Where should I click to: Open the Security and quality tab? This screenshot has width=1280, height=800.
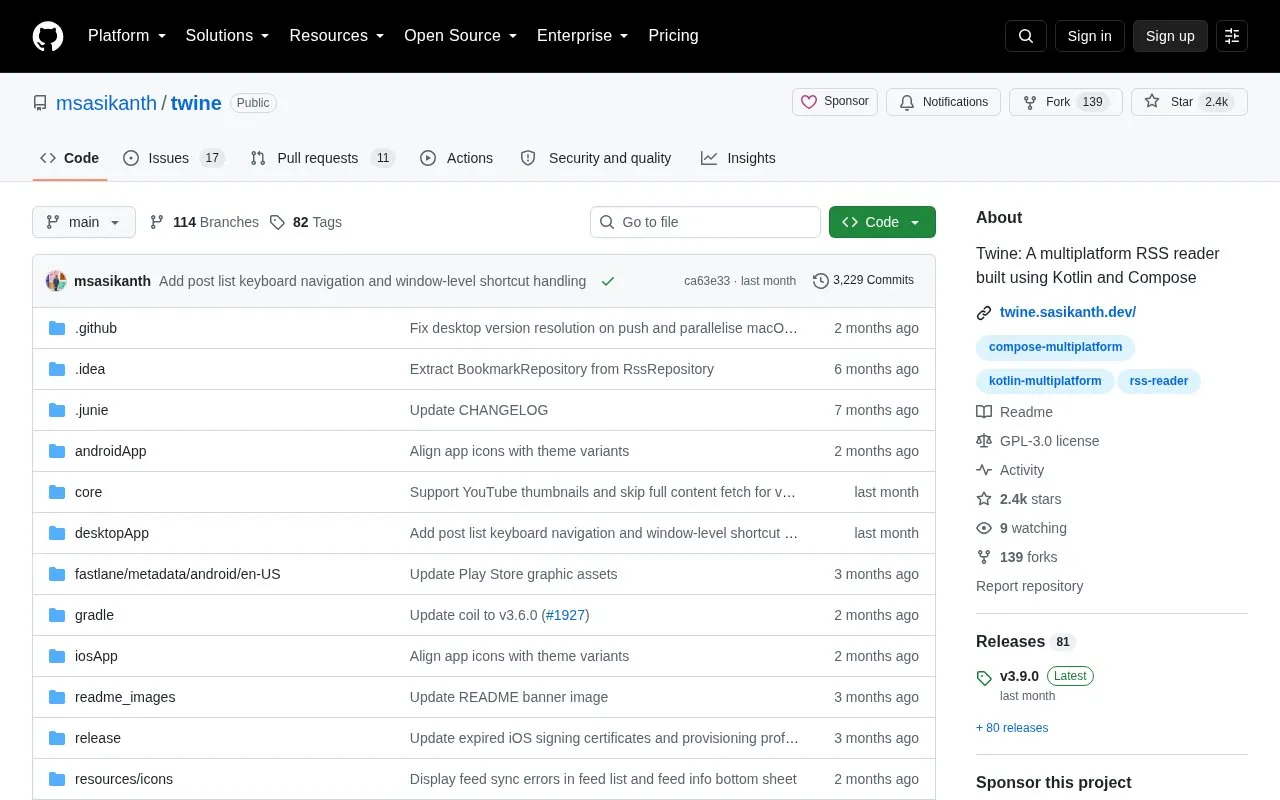pos(597,158)
